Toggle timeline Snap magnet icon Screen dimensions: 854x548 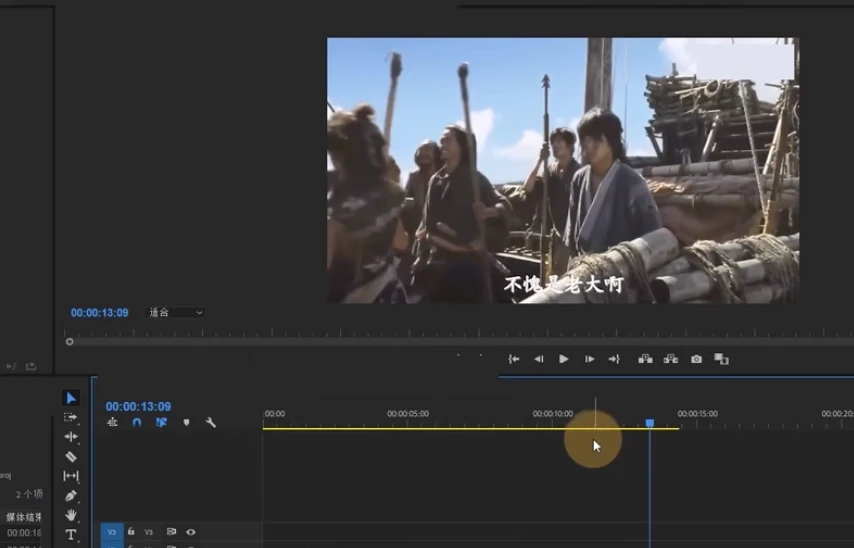[x=137, y=422]
